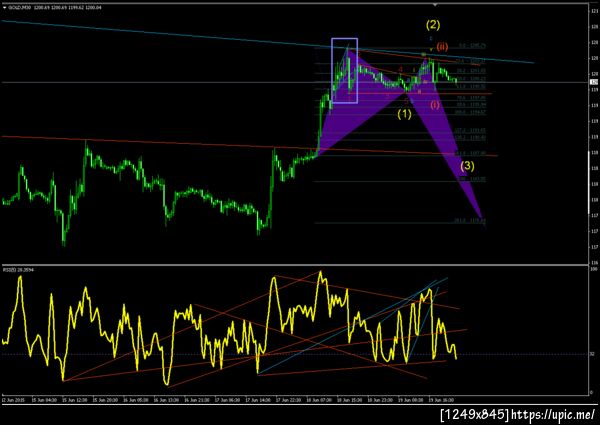This screenshot has width=600, height=425.
Task: Open the GOLD,M30 chart symbol dropdown arrow
Action: [x=4, y=7]
